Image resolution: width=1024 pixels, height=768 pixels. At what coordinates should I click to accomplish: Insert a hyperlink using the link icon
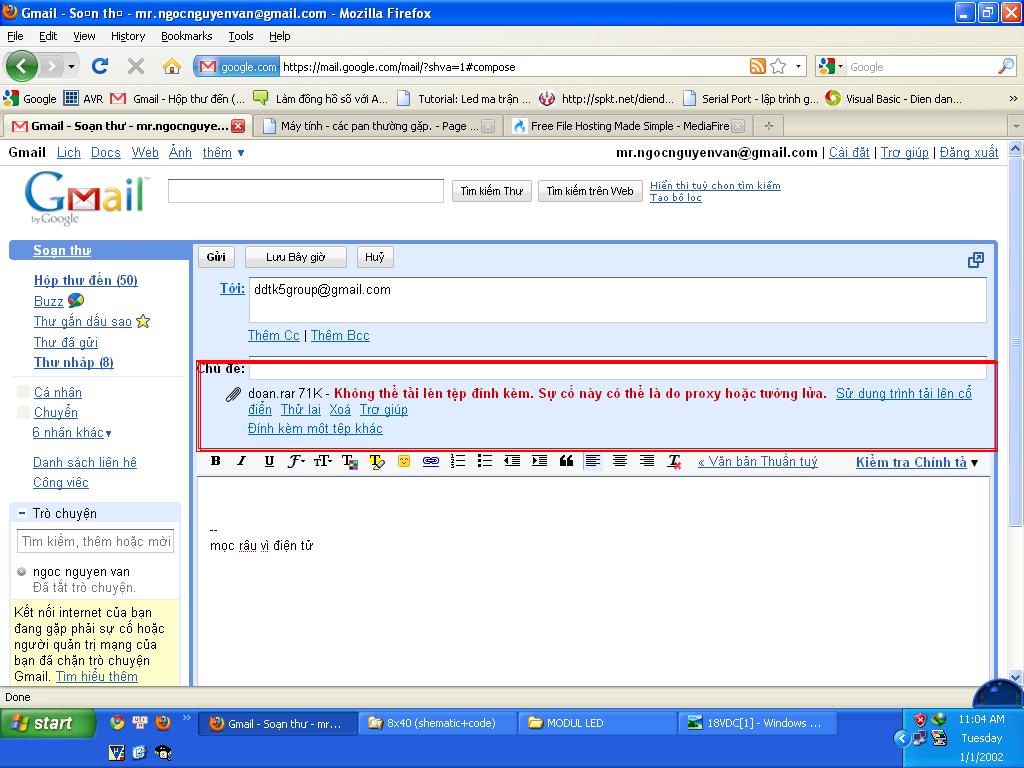coord(430,461)
